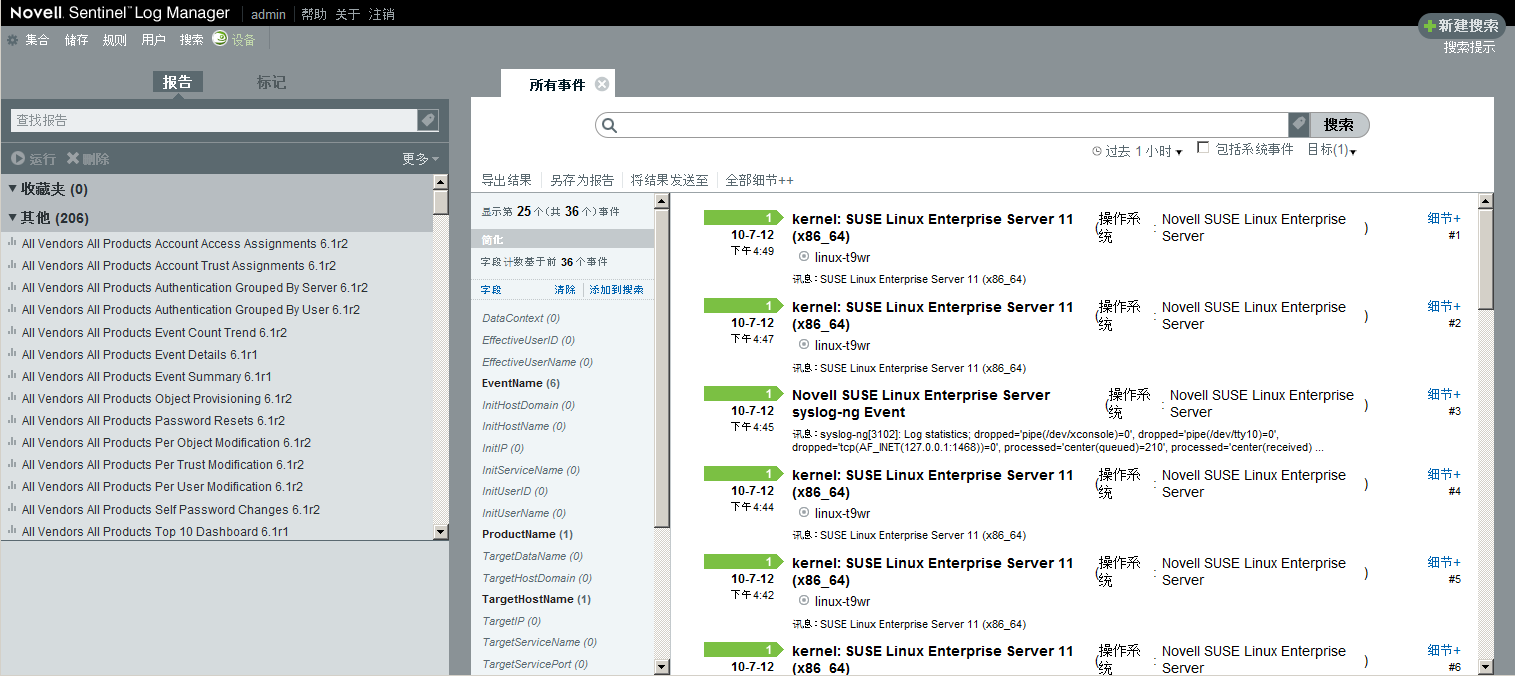
Task: Click green severity bar of event #1
Action: [x=743, y=218]
